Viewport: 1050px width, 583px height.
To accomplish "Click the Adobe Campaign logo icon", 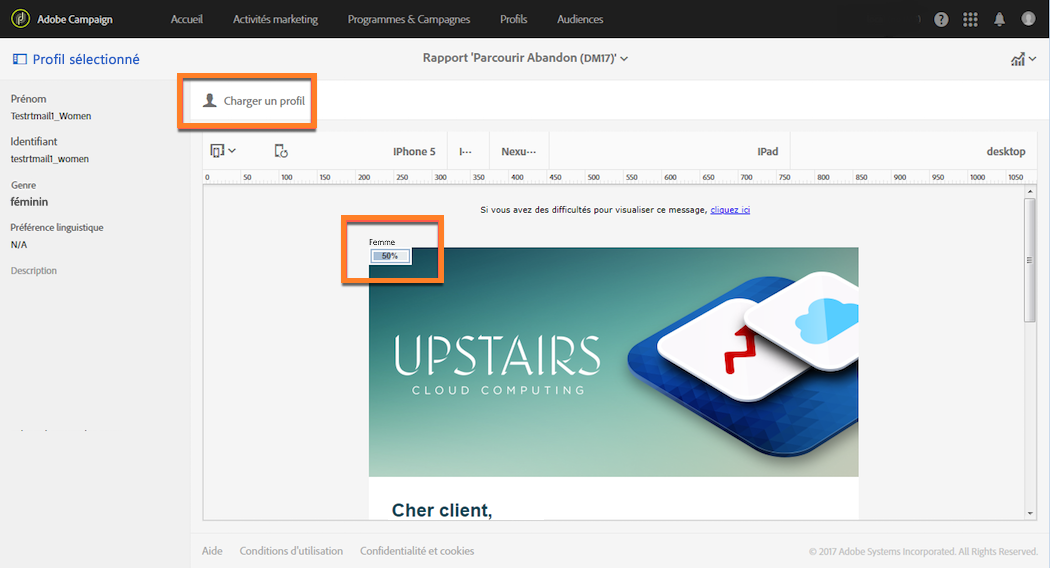I will coord(20,19).
